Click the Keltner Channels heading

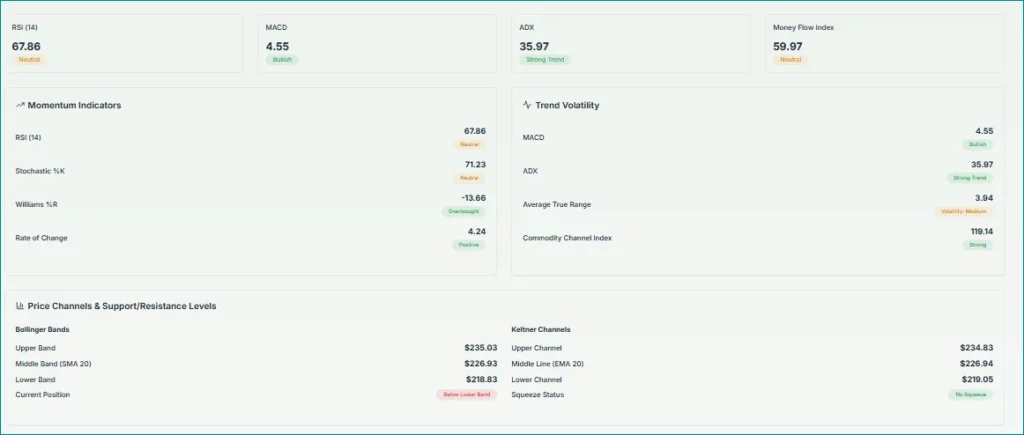541,329
